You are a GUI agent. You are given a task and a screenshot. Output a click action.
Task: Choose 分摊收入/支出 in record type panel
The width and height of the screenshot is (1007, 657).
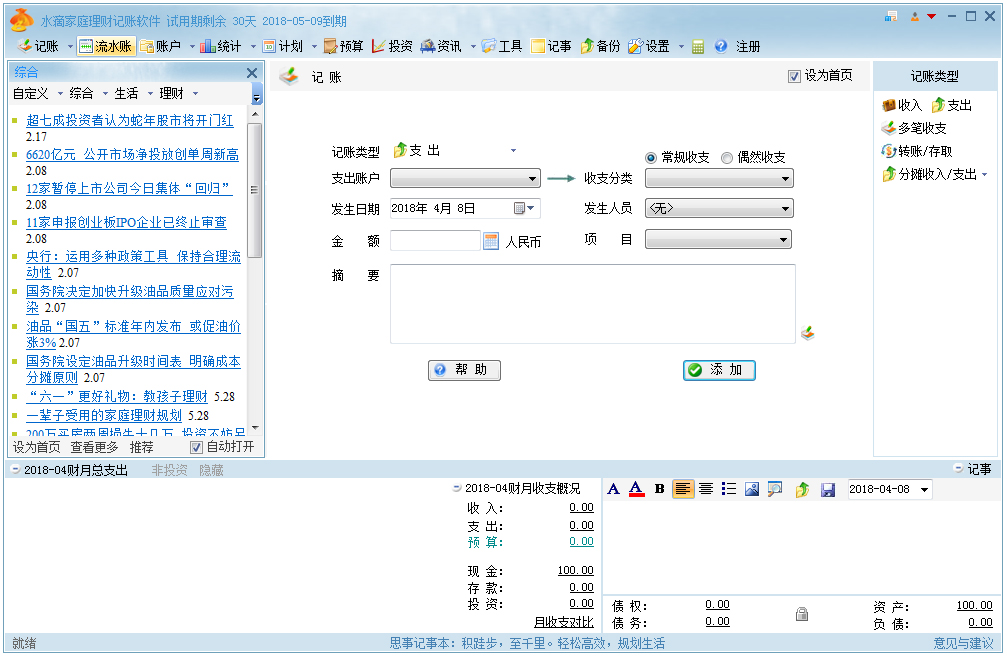[x=930, y=174]
